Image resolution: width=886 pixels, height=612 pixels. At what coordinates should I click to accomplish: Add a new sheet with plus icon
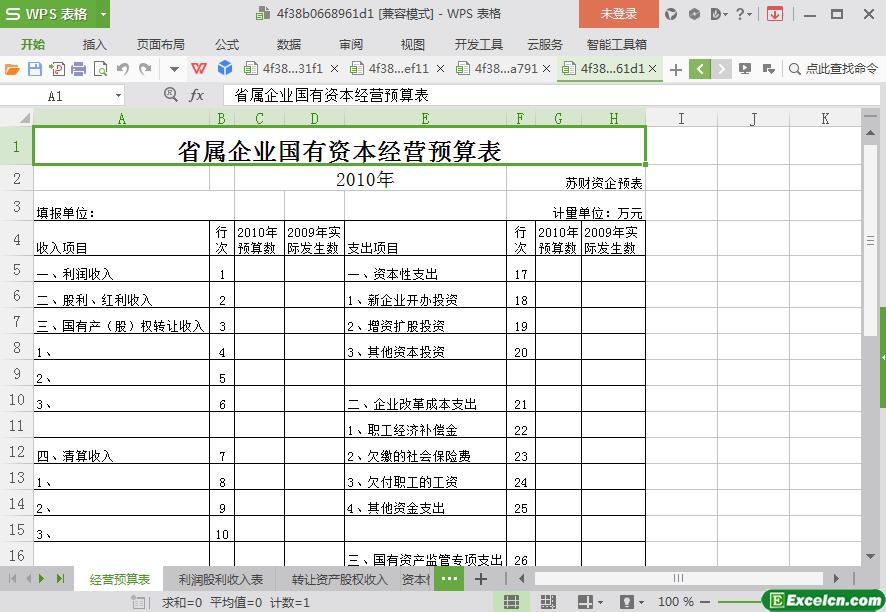(481, 579)
